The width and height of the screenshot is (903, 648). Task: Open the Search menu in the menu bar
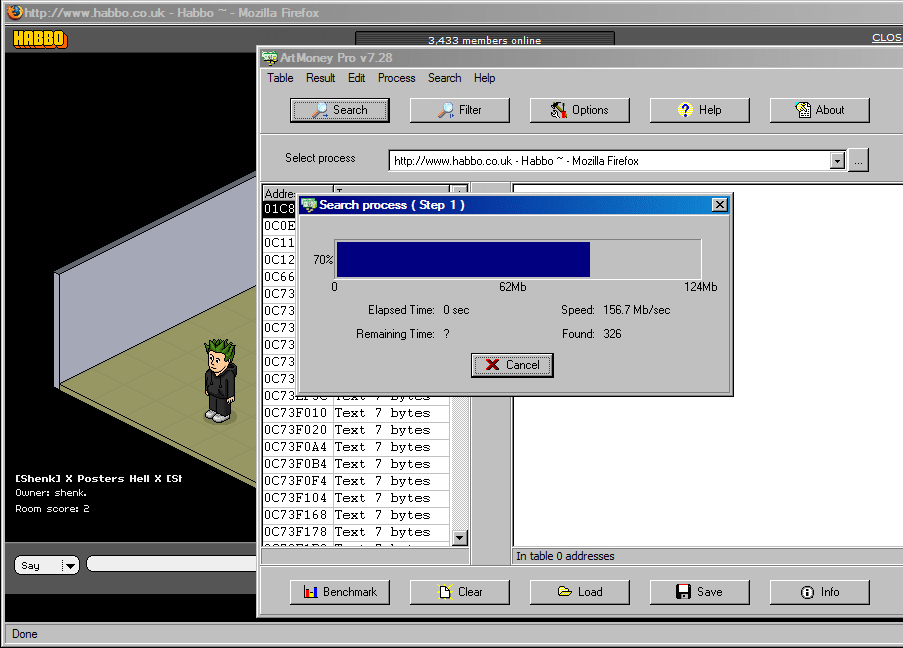(x=445, y=78)
